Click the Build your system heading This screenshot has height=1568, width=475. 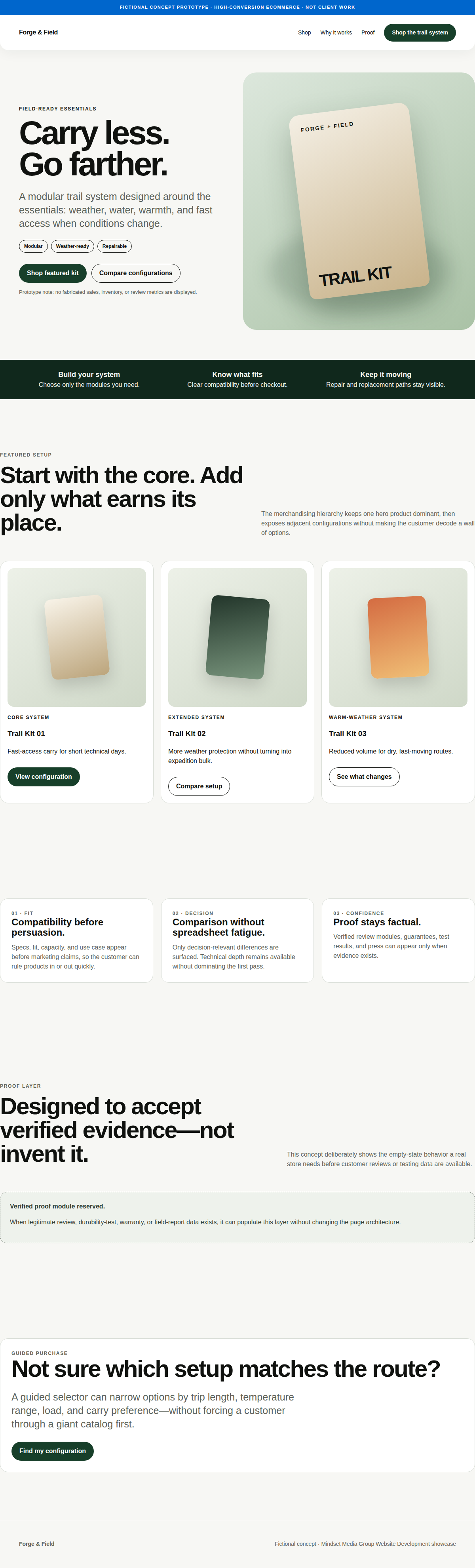89,375
